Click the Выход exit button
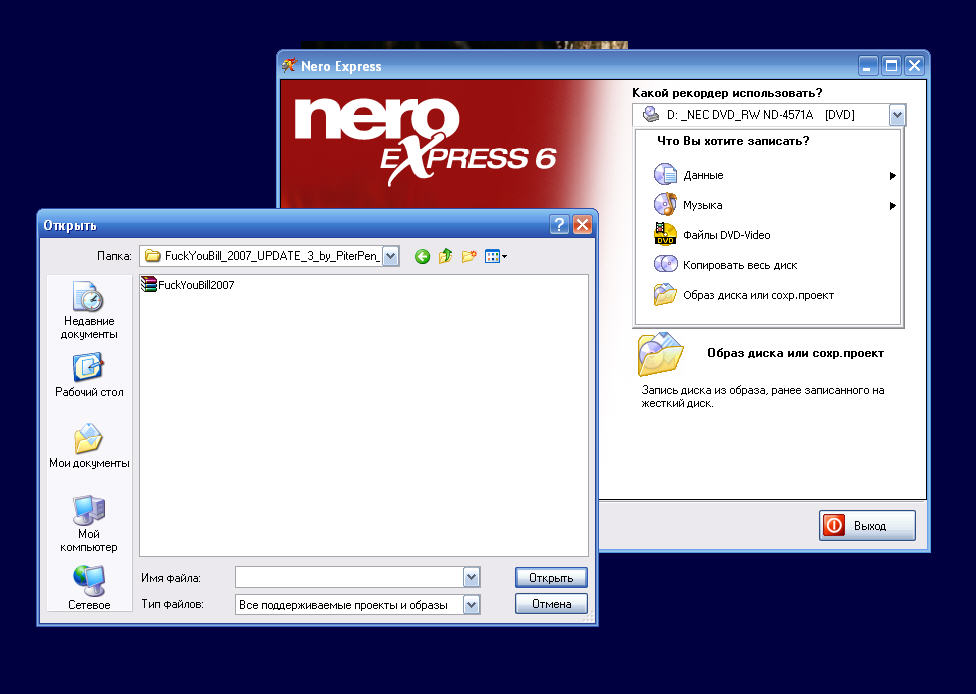Screen dimensions: 976x694 pyautogui.click(x=867, y=526)
